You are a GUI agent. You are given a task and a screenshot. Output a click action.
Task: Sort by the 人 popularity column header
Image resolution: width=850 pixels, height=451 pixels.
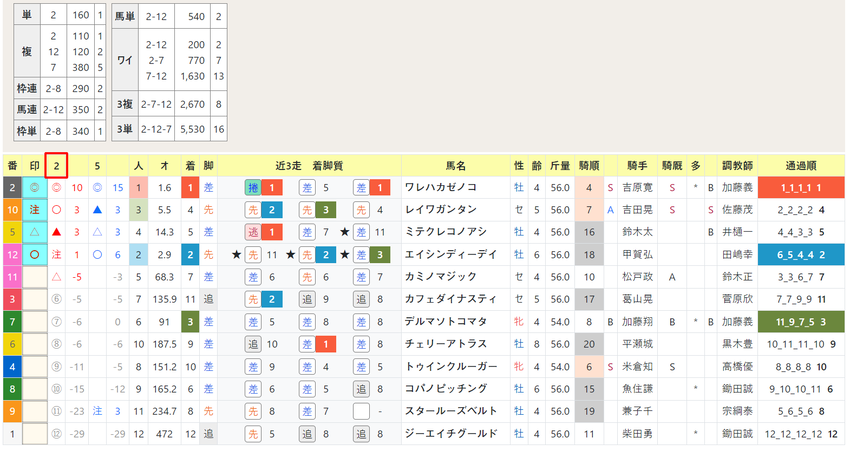(x=138, y=166)
